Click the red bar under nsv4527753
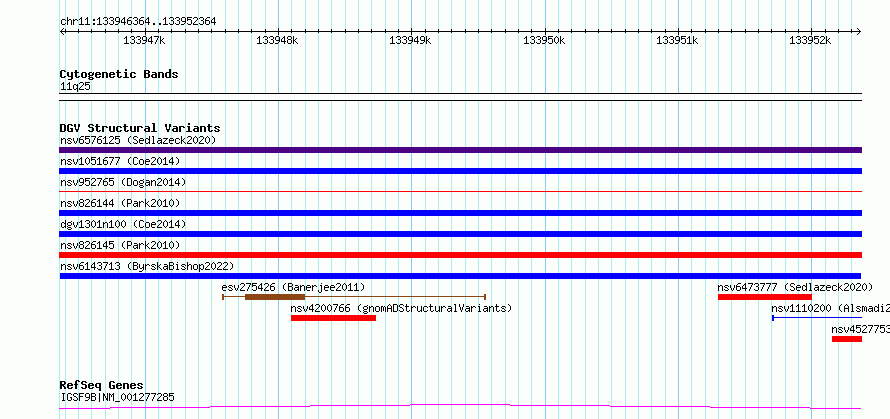The image size is (890, 419). pyautogui.click(x=847, y=339)
